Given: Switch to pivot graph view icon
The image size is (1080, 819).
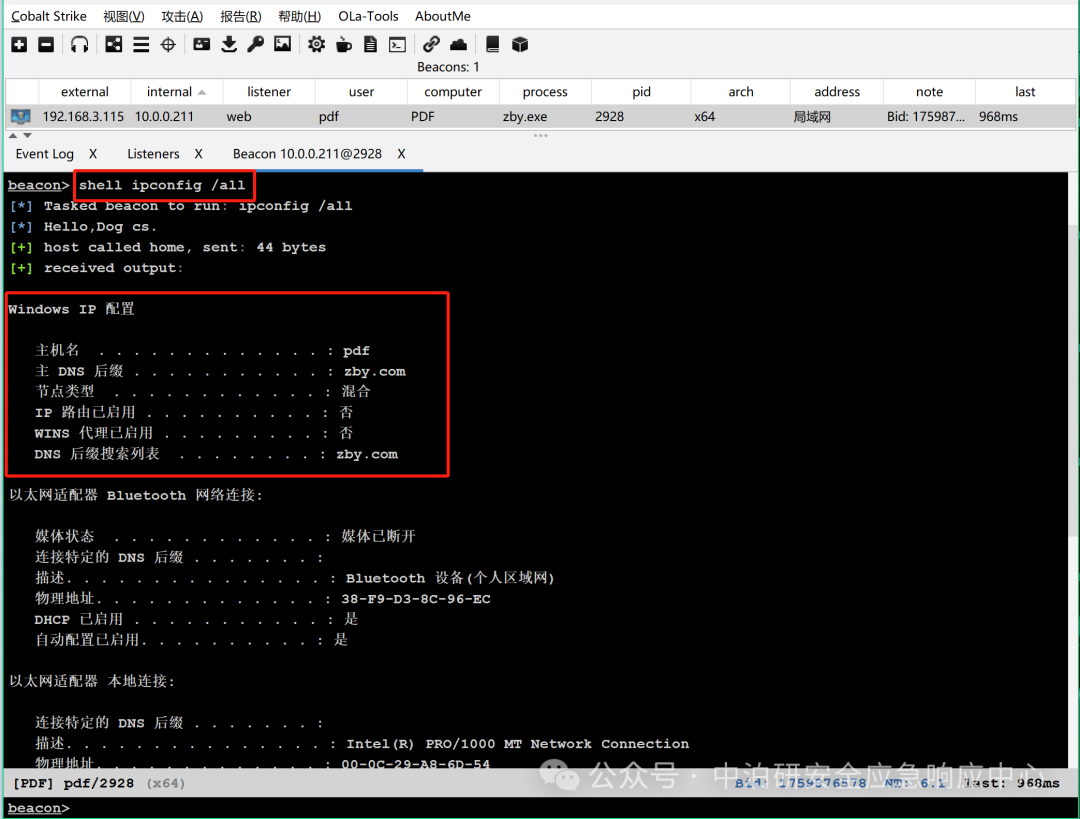Looking at the screenshot, I should [x=114, y=45].
